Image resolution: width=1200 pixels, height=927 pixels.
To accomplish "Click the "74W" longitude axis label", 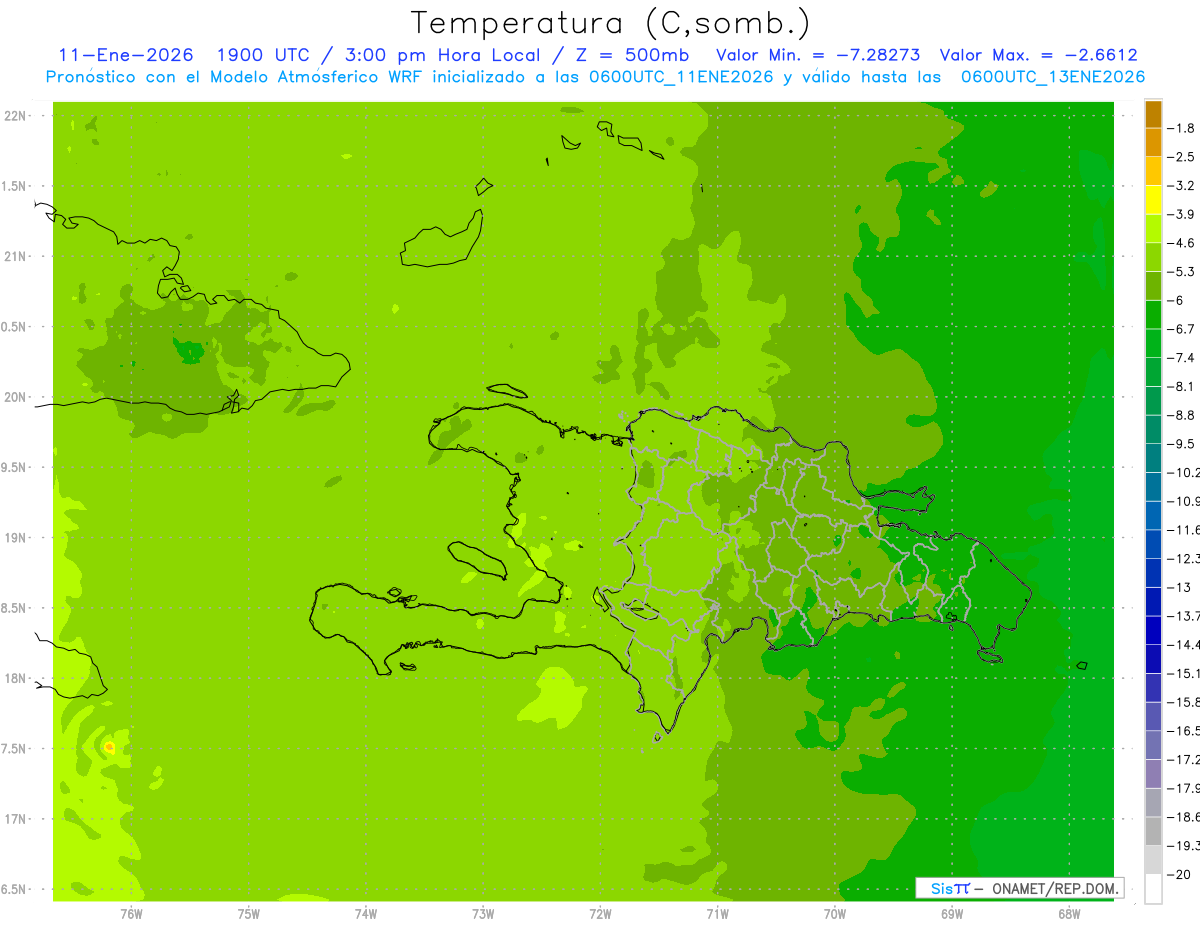I will point(365,913).
